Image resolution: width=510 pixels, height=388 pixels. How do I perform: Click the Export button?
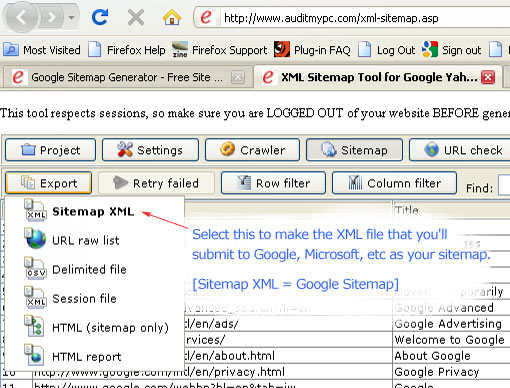point(49,183)
